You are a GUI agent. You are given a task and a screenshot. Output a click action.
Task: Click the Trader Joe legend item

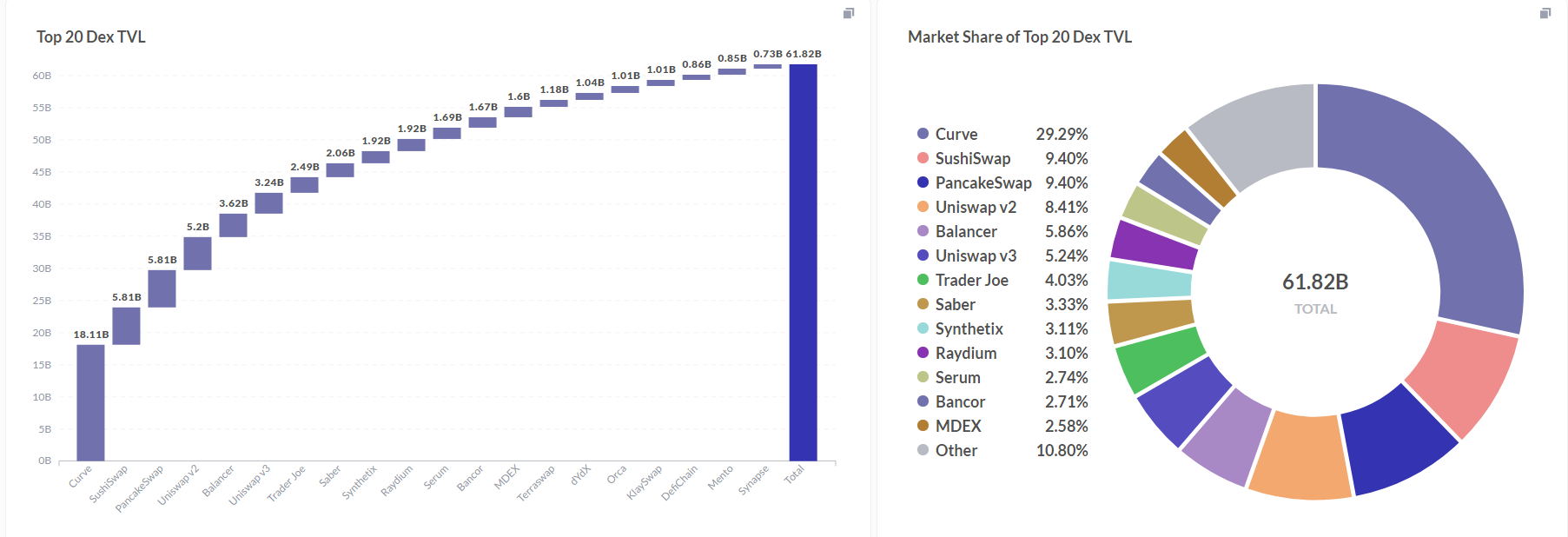coord(971,280)
